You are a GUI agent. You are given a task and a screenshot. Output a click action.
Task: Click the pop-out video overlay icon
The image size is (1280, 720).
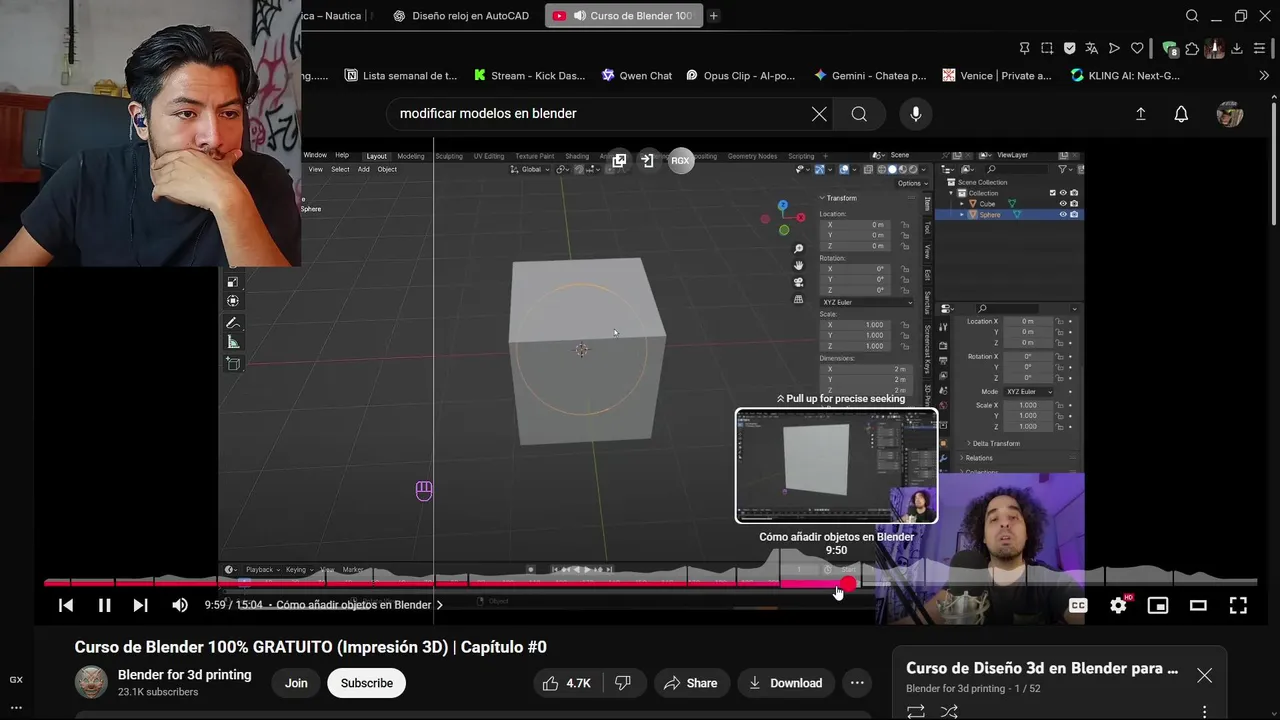coord(619,160)
